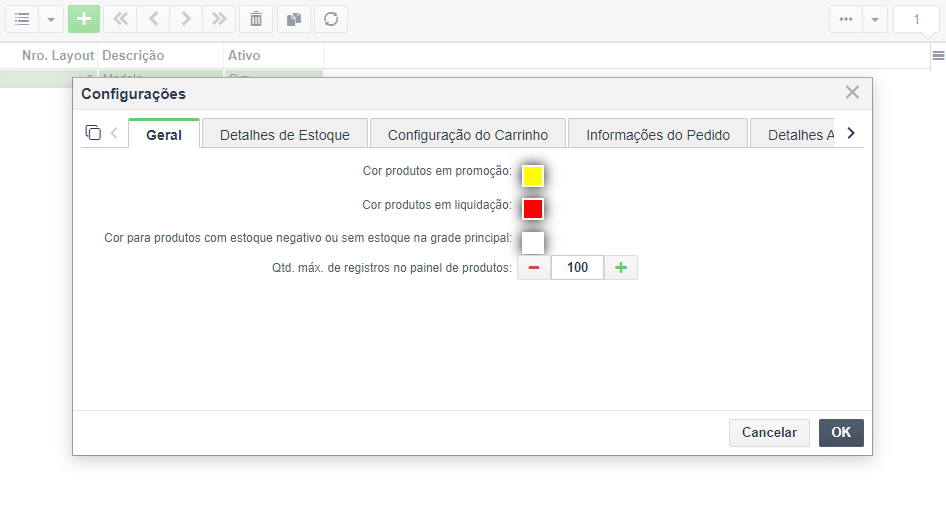Expand the list view dropdown arrow

[x=51, y=19]
